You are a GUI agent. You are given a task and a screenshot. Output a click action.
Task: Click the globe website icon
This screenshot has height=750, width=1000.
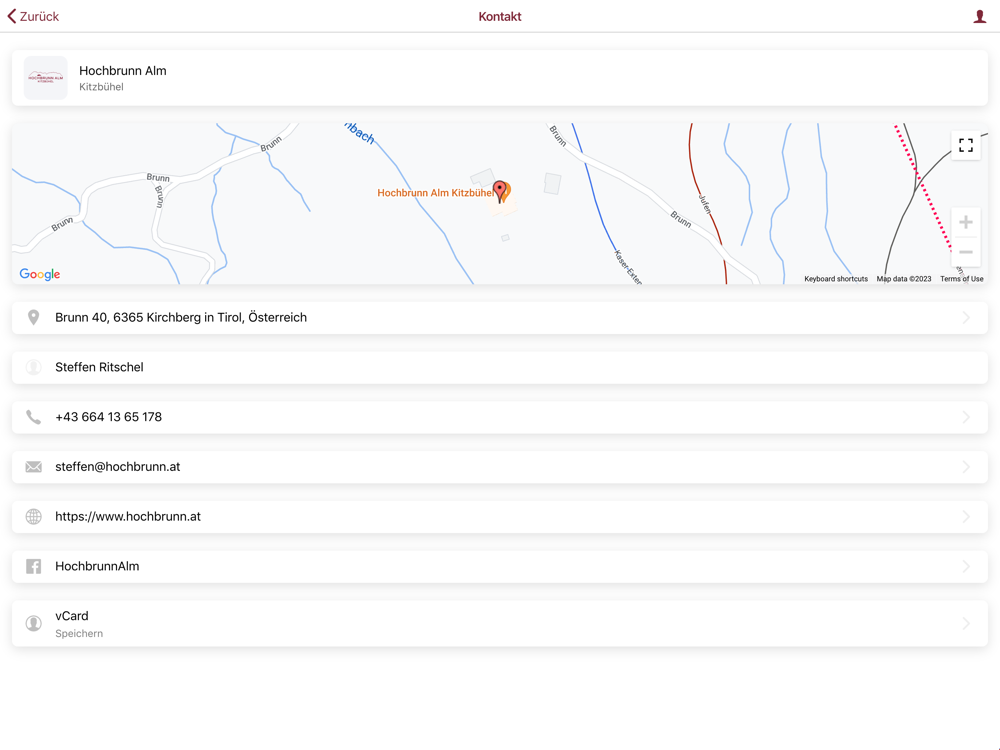pos(33,517)
